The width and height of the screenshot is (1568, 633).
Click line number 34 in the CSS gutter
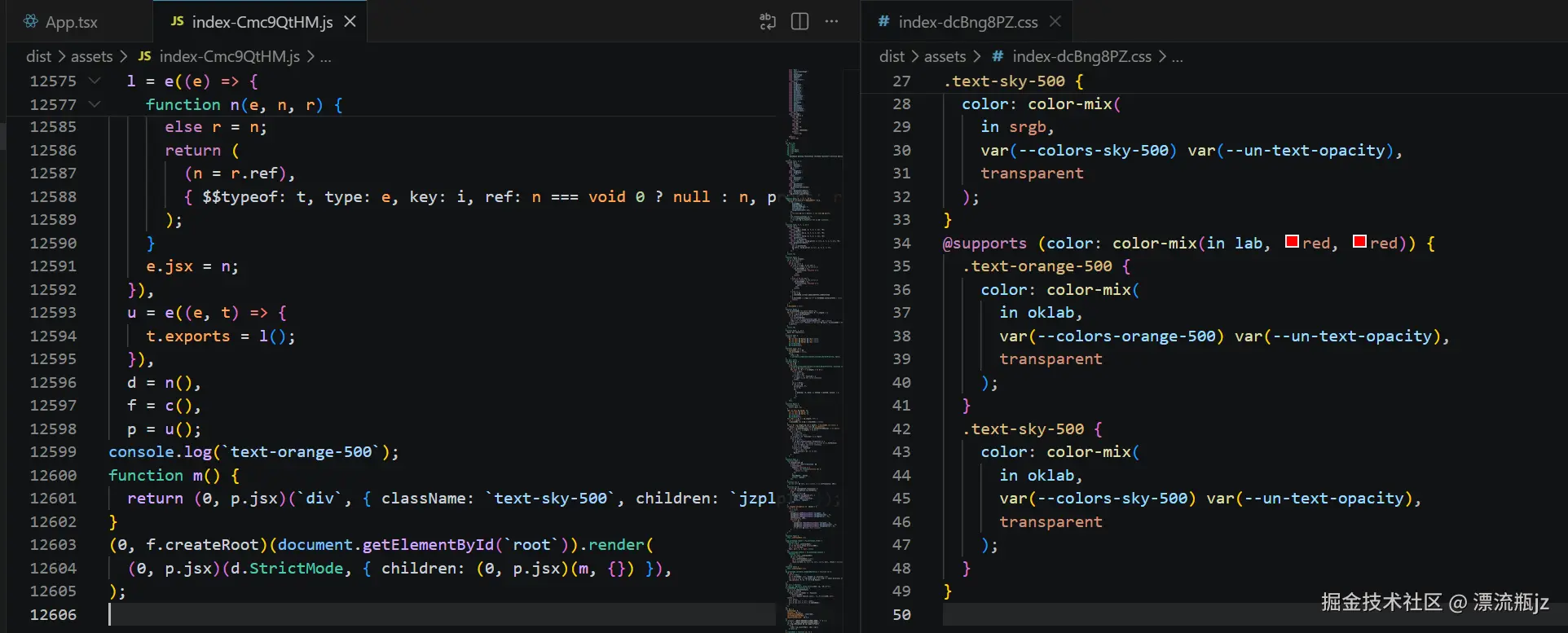[901, 244]
